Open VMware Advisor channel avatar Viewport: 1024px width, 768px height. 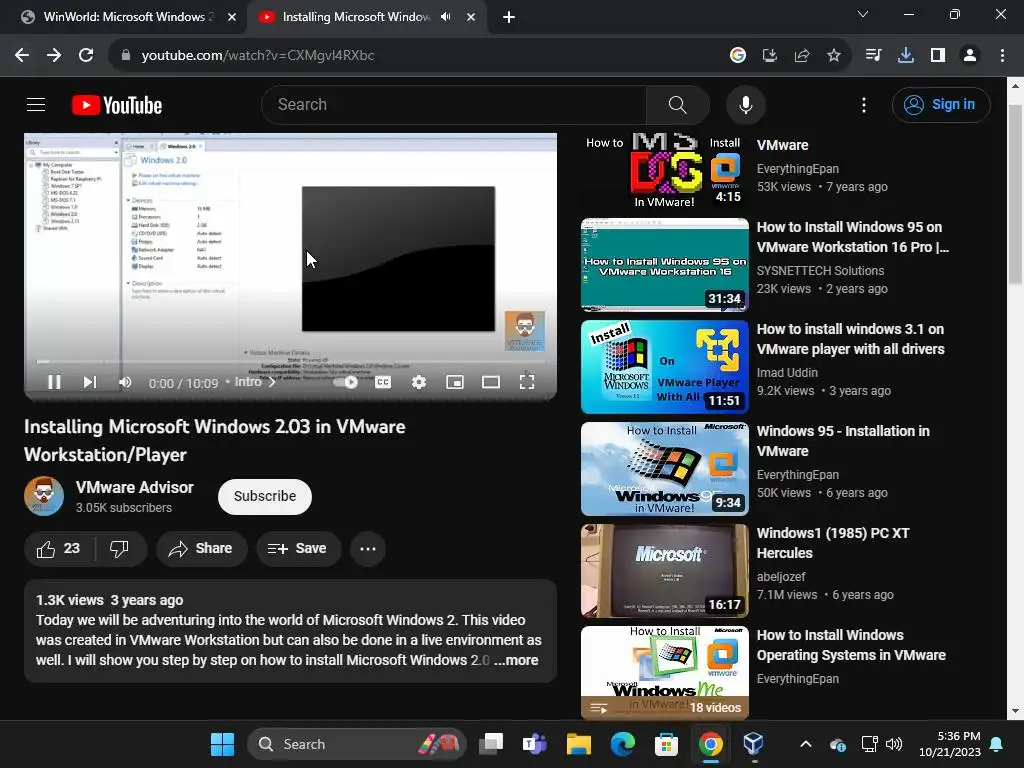44,496
